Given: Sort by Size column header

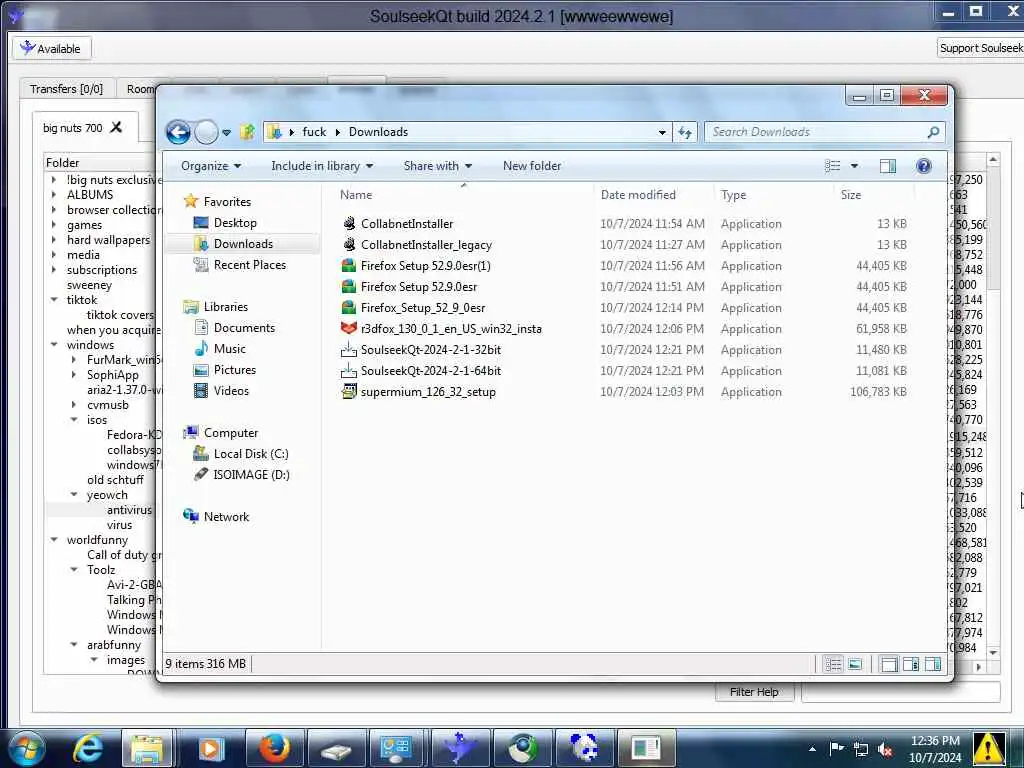Looking at the screenshot, I should 851,195.
